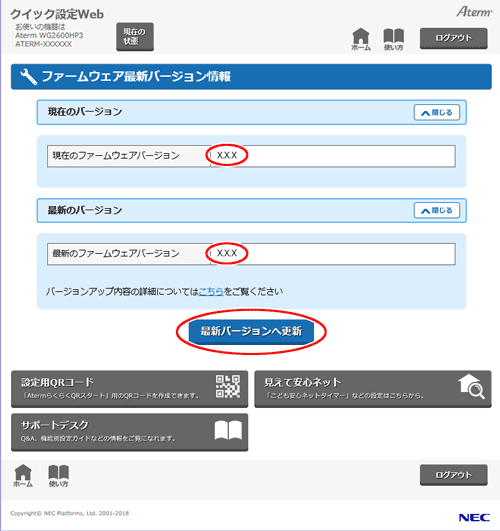500x531 pixels.
Task: Click the home icon in the bottom footer
Action: pos(23,475)
